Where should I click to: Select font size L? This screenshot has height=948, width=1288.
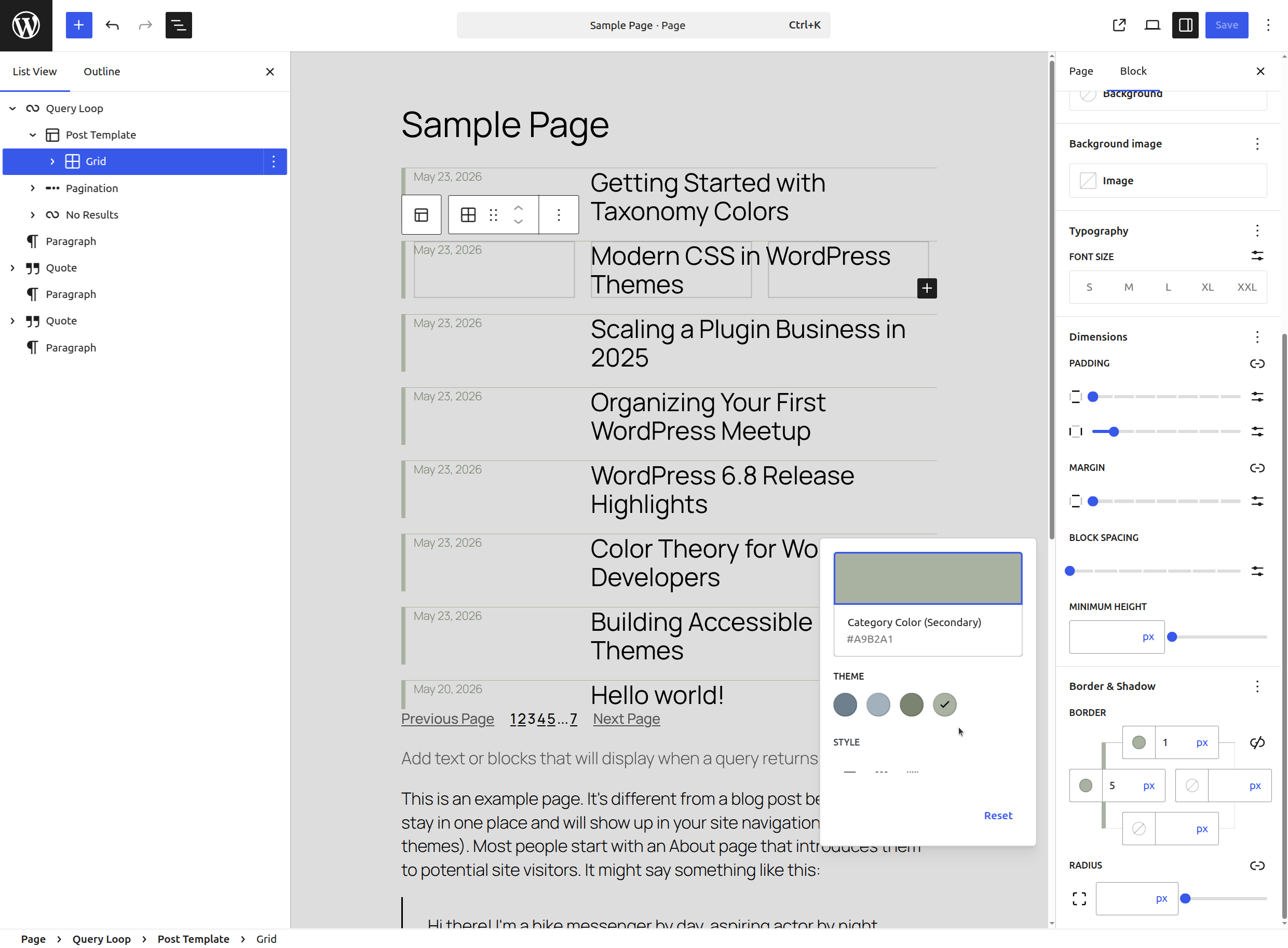pos(1168,287)
